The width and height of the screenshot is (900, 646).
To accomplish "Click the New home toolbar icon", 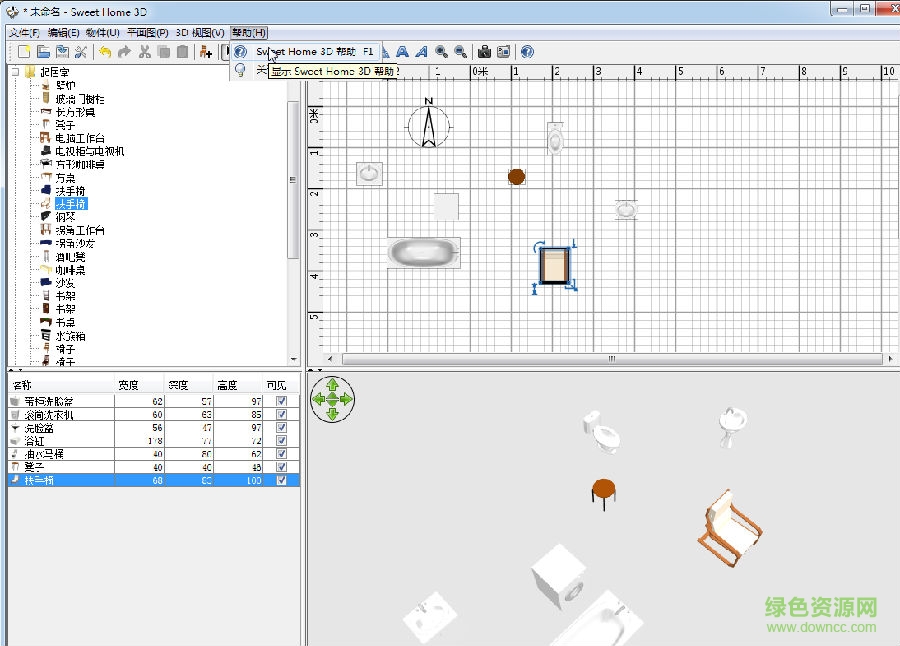I will 24,51.
